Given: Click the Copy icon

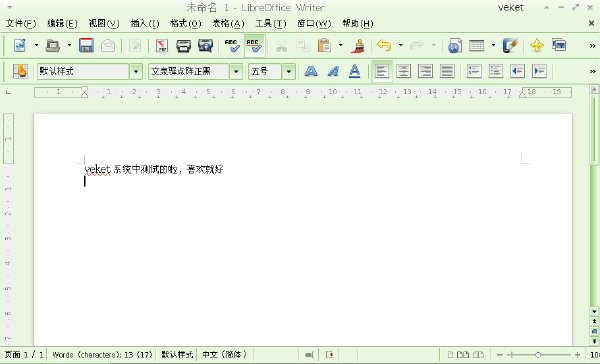Looking at the screenshot, I should 303,46.
